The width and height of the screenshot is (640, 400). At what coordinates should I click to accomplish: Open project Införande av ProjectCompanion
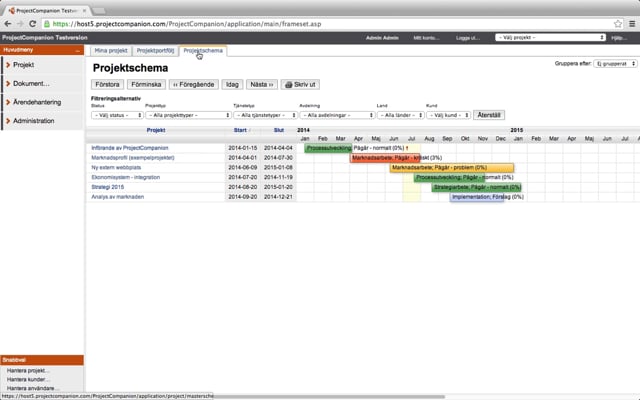(130, 148)
